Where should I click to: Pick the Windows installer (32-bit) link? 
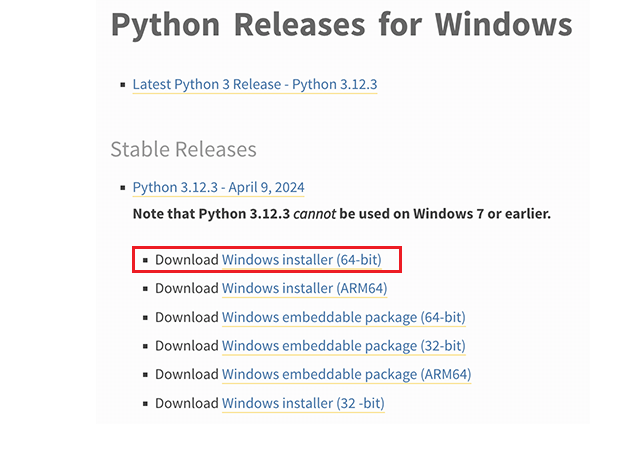pyautogui.click(x=303, y=403)
